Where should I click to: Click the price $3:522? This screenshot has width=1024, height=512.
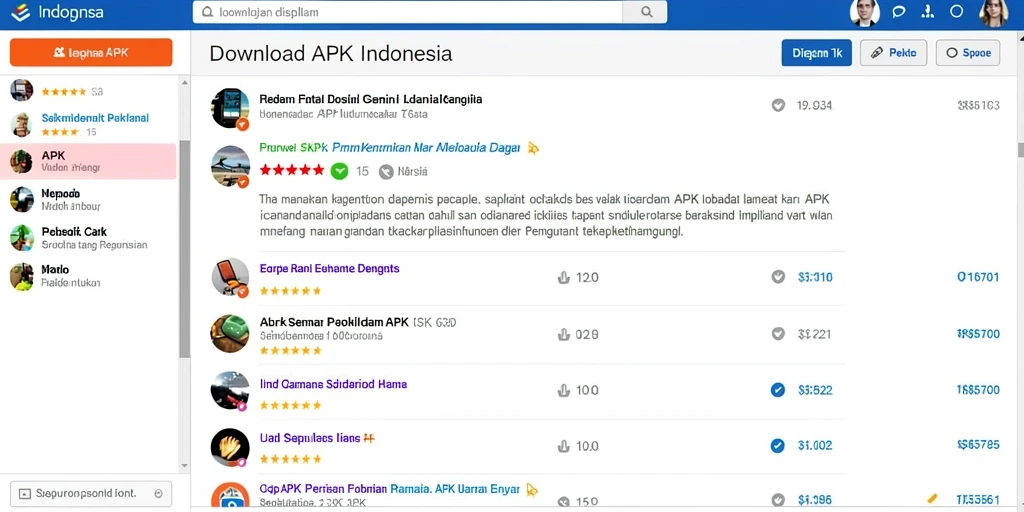pyautogui.click(x=815, y=391)
